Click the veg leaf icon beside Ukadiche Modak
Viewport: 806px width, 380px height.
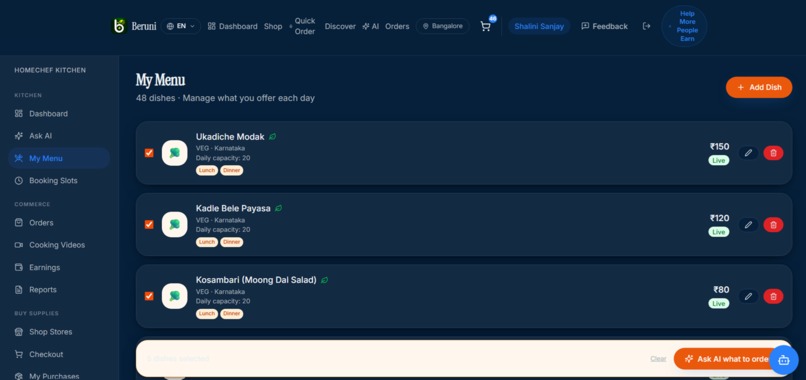272,137
